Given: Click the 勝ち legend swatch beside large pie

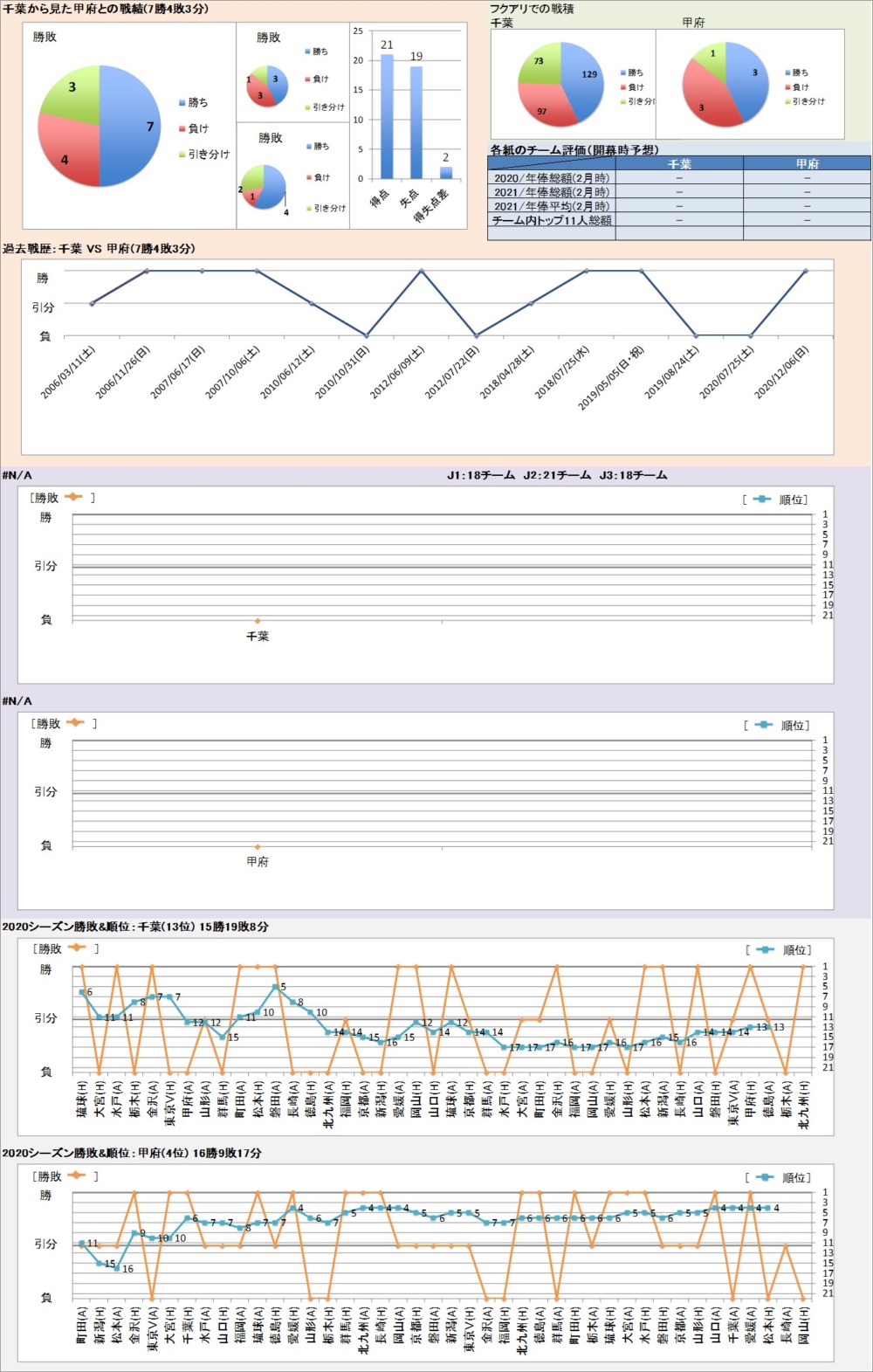Looking at the screenshot, I should pos(182,103).
